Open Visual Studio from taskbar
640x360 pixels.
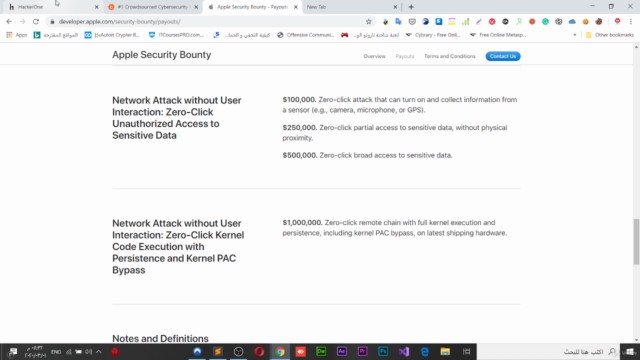[404, 351]
